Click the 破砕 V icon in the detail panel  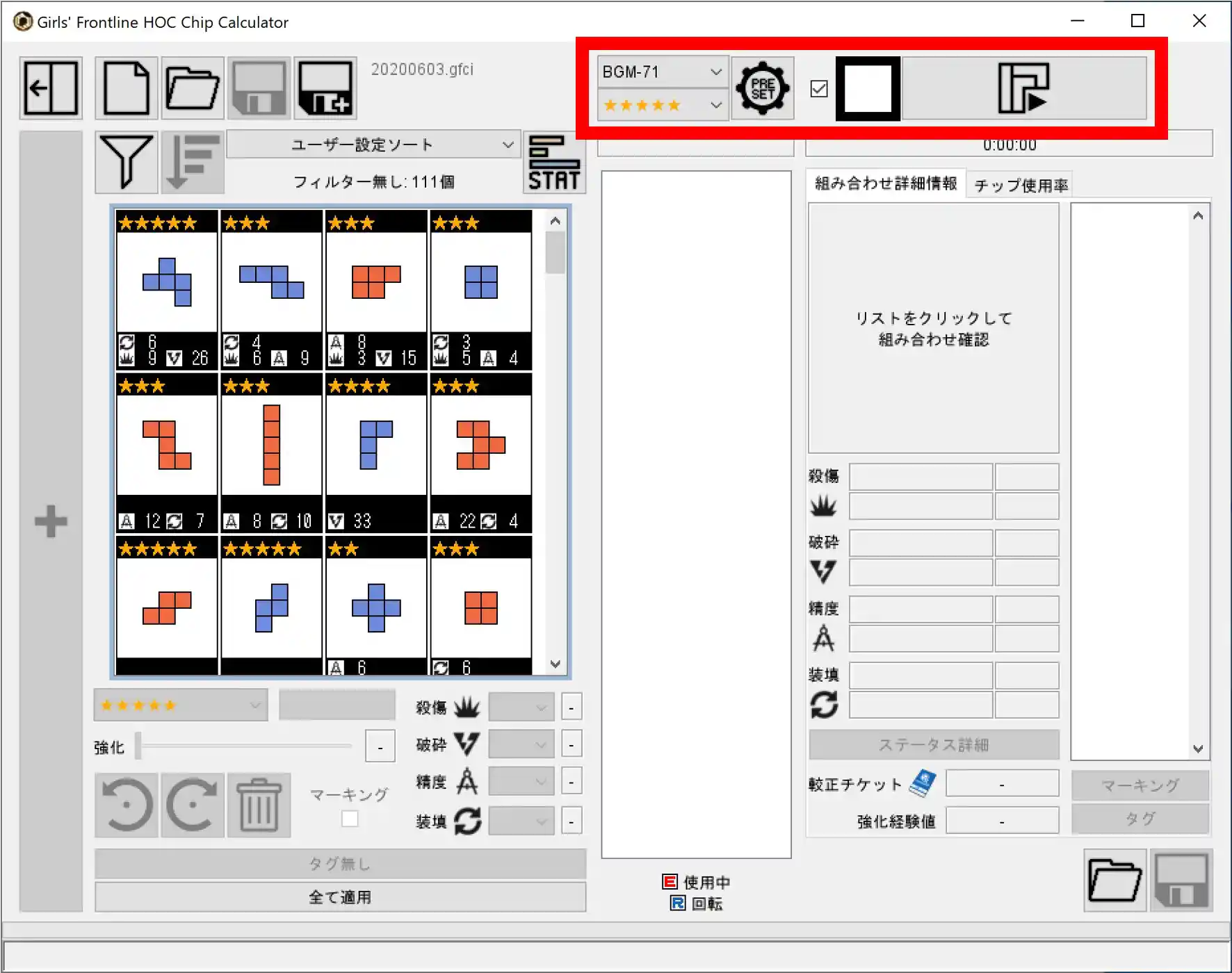[x=823, y=571]
